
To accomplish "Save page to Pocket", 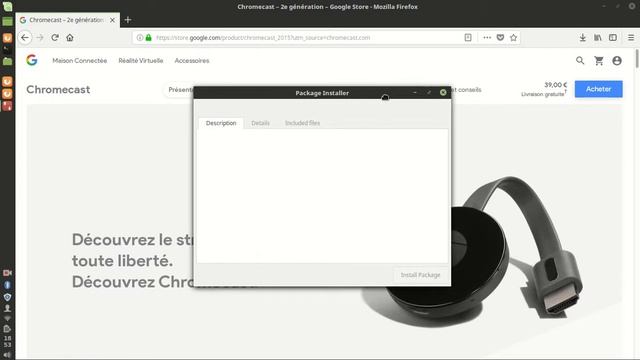I will pyautogui.click(x=500, y=38).
